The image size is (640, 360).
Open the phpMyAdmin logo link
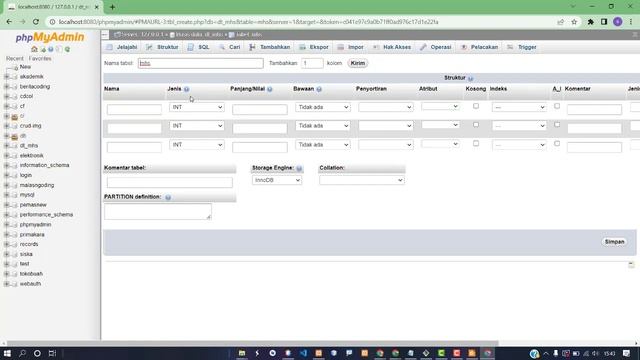pyautogui.click(x=50, y=37)
